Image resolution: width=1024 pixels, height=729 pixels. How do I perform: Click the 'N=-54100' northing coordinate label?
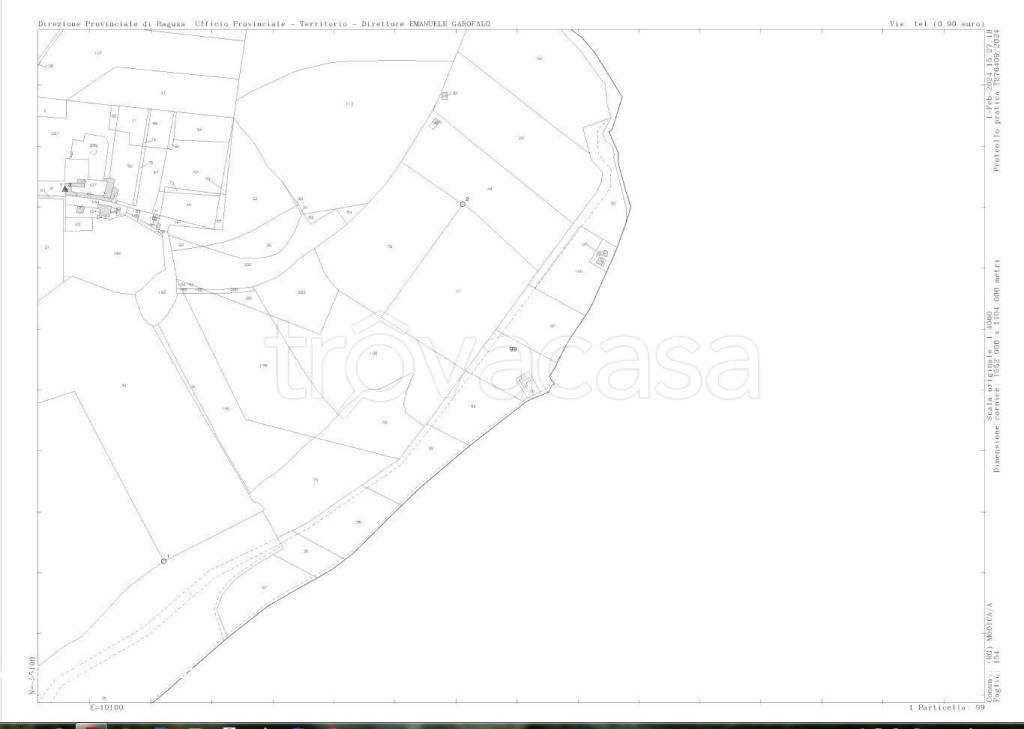(x=31, y=678)
